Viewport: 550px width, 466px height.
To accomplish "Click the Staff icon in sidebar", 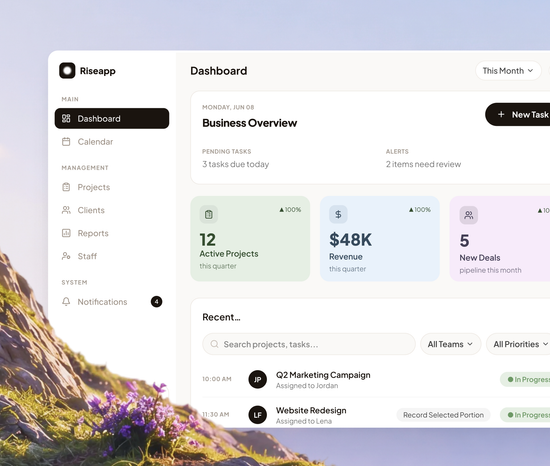I will pyautogui.click(x=66, y=256).
